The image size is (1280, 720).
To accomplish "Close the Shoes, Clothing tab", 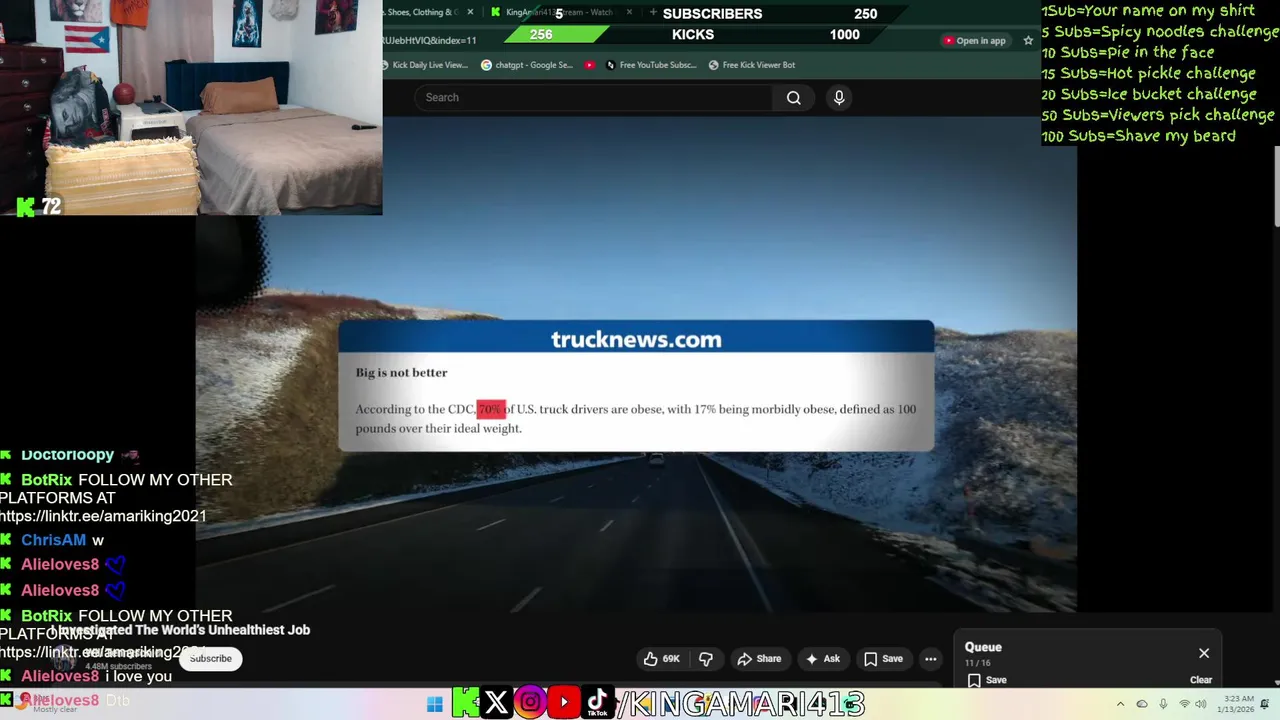I will (470, 12).
